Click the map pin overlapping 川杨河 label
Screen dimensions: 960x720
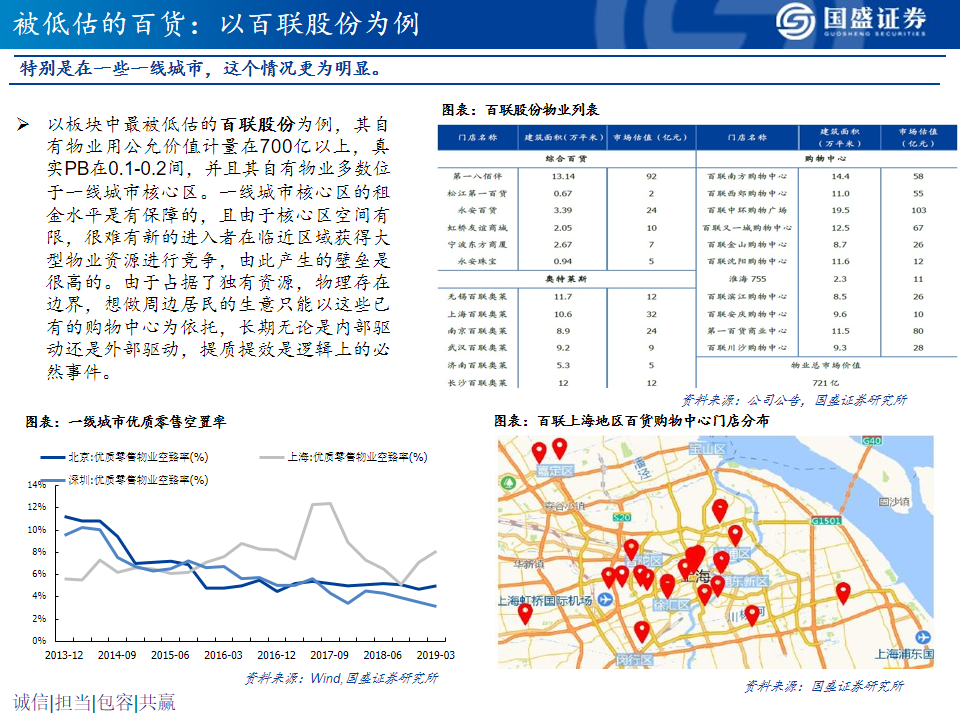point(752,614)
